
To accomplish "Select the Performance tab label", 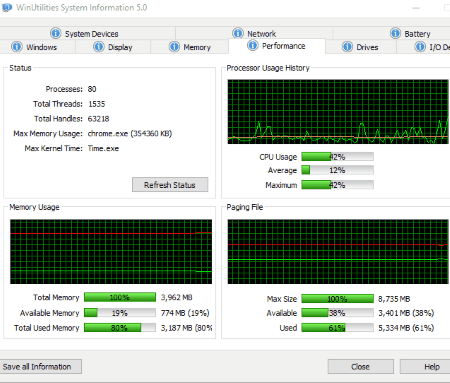I will point(284,46).
